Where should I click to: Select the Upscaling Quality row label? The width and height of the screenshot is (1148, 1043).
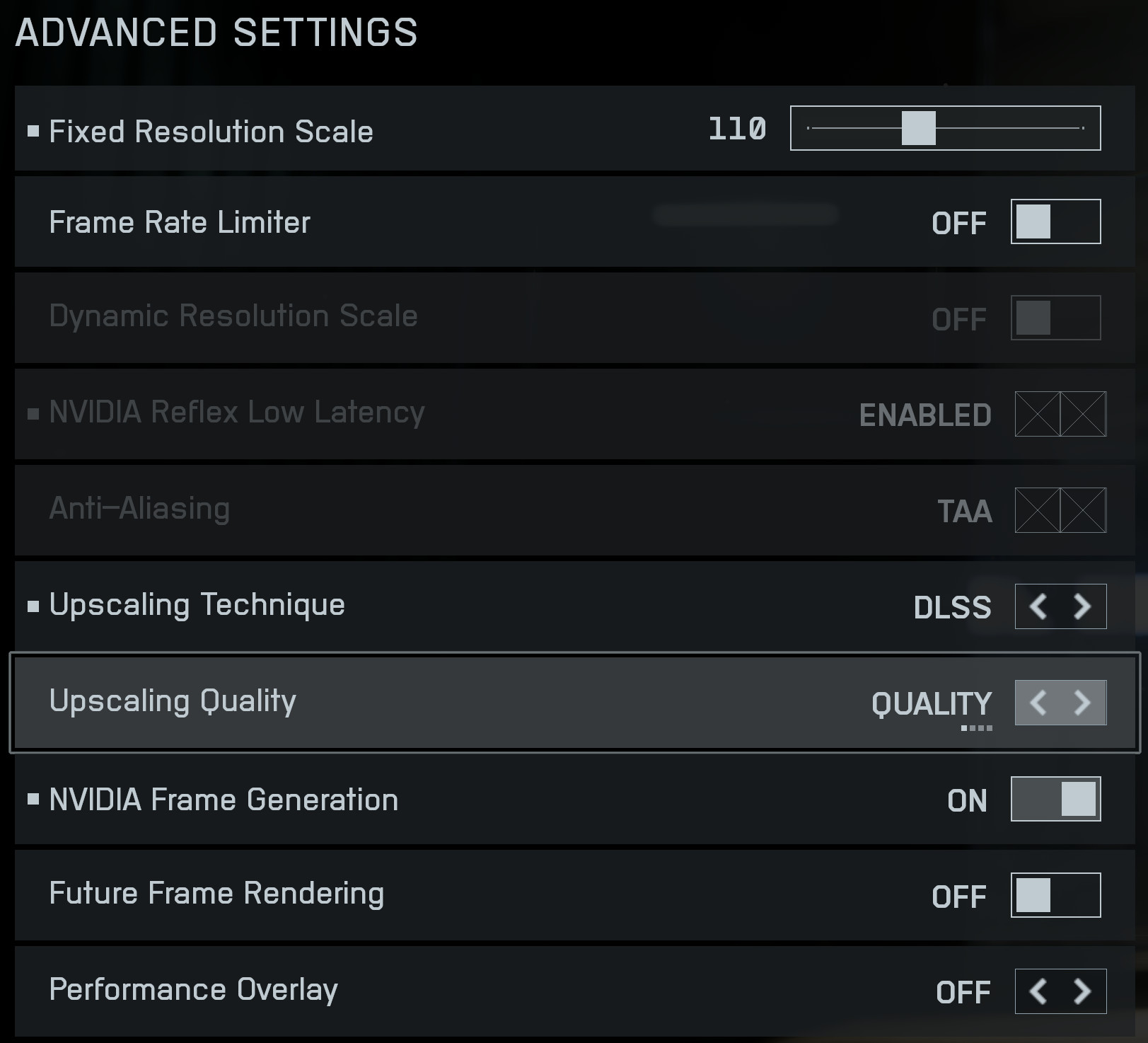tap(173, 701)
